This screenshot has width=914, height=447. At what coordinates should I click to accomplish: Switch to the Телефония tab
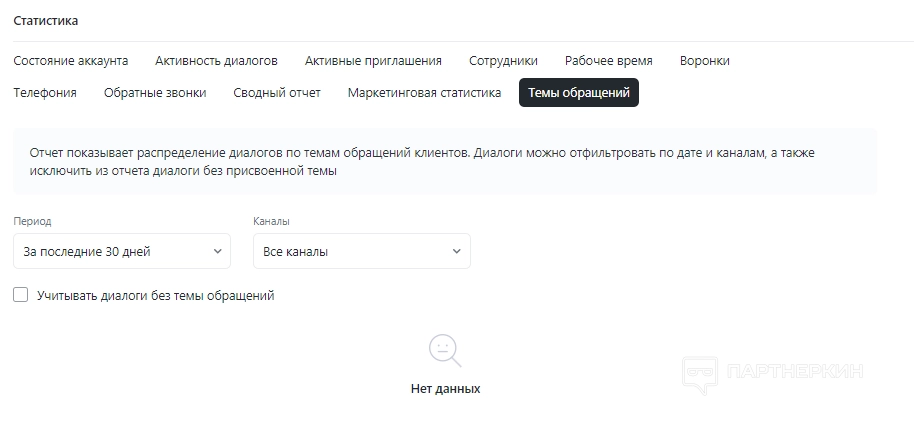pos(45,93)
